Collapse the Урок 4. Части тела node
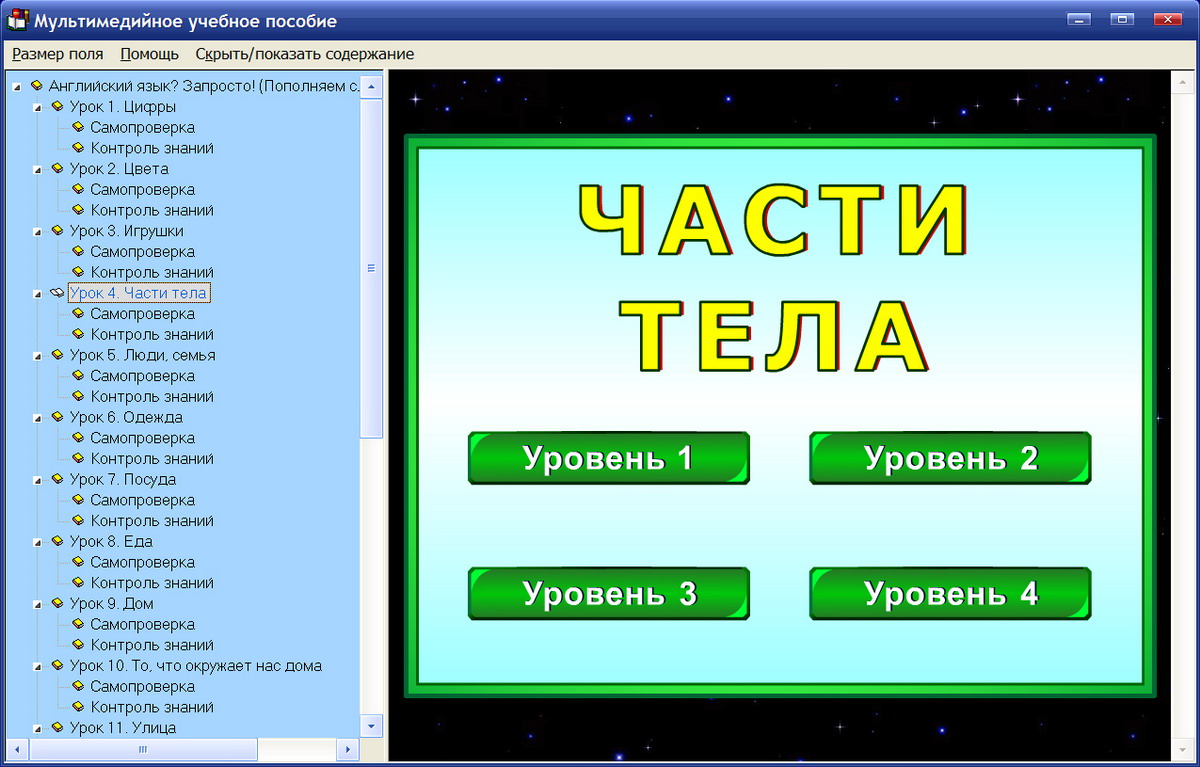1200x767 pixels. click(x=38, y=294)
